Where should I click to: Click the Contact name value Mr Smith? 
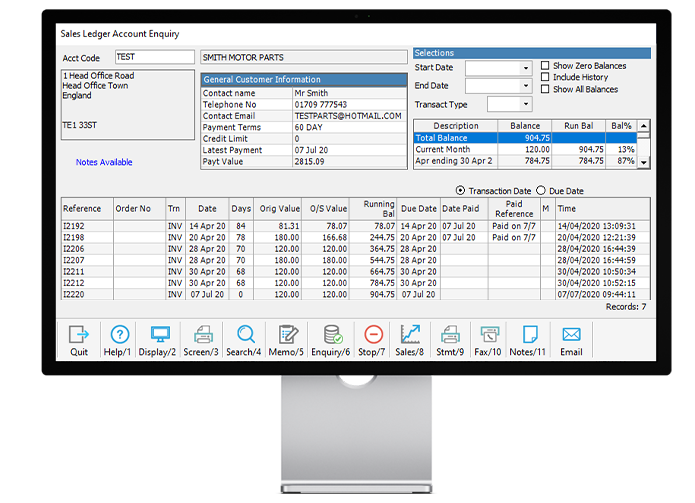[x=350, y=93]
